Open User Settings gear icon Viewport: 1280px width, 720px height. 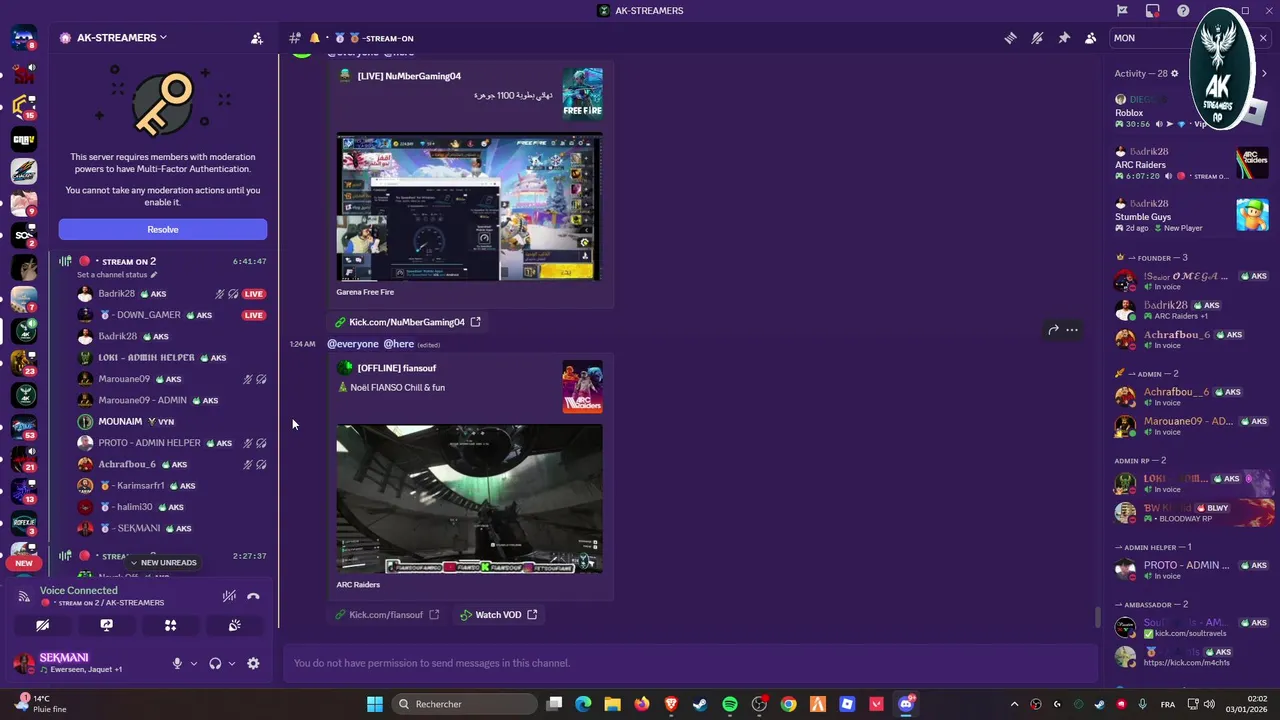coord(253,663)
